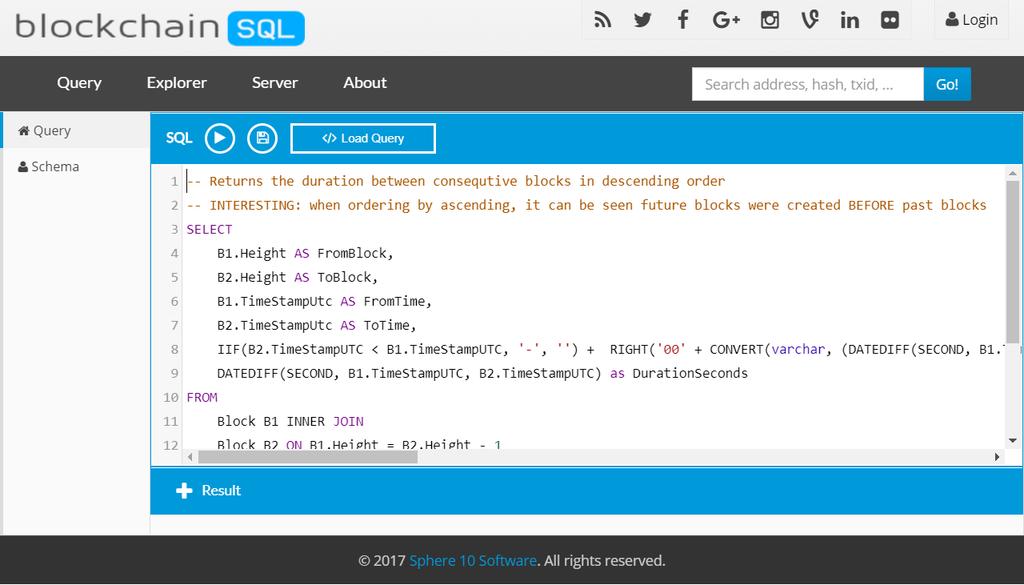Click the FROM keyword on line 10
Viewport: 1024px width, 585px height.
pos(202,397)
